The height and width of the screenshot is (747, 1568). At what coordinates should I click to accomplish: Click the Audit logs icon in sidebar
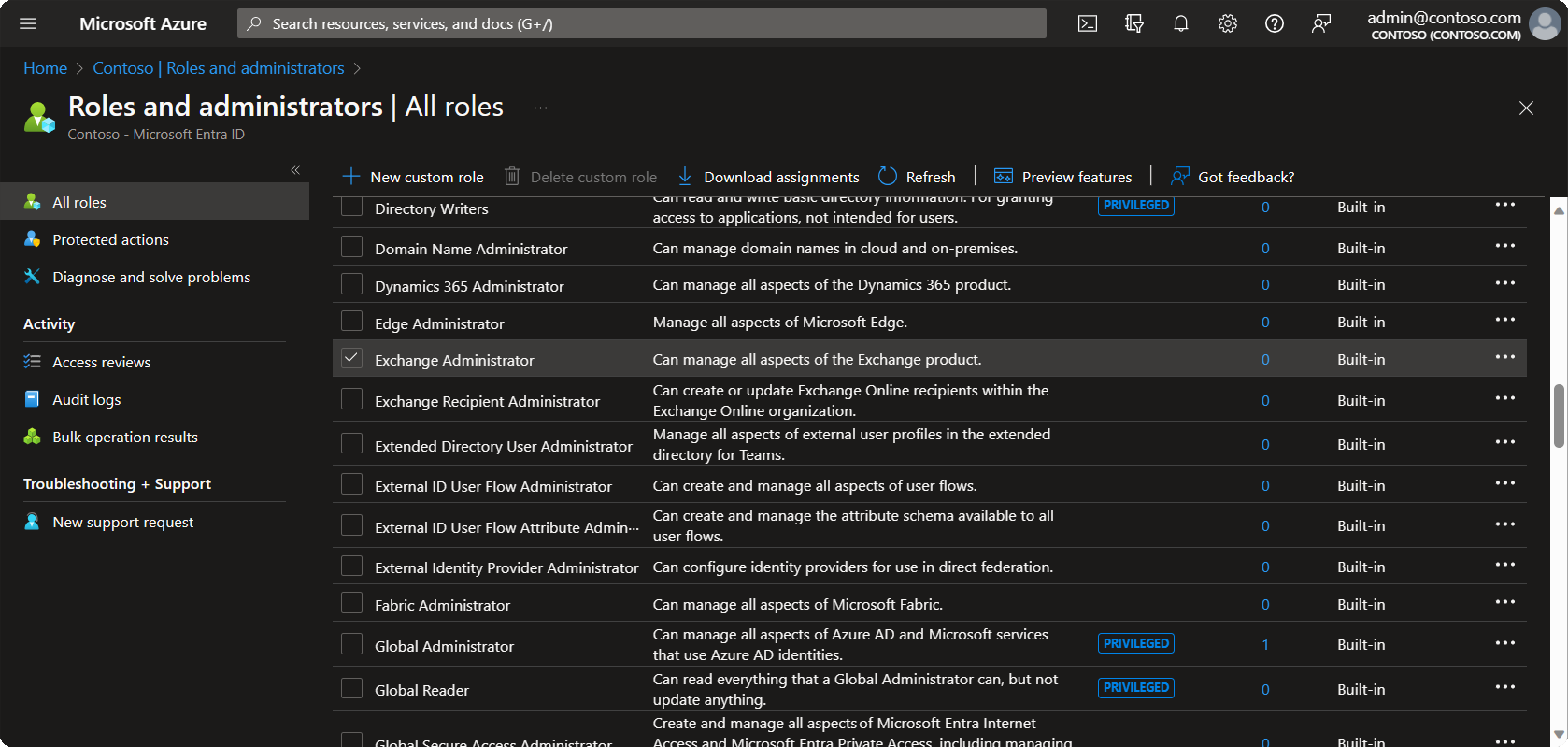[32, 399]
